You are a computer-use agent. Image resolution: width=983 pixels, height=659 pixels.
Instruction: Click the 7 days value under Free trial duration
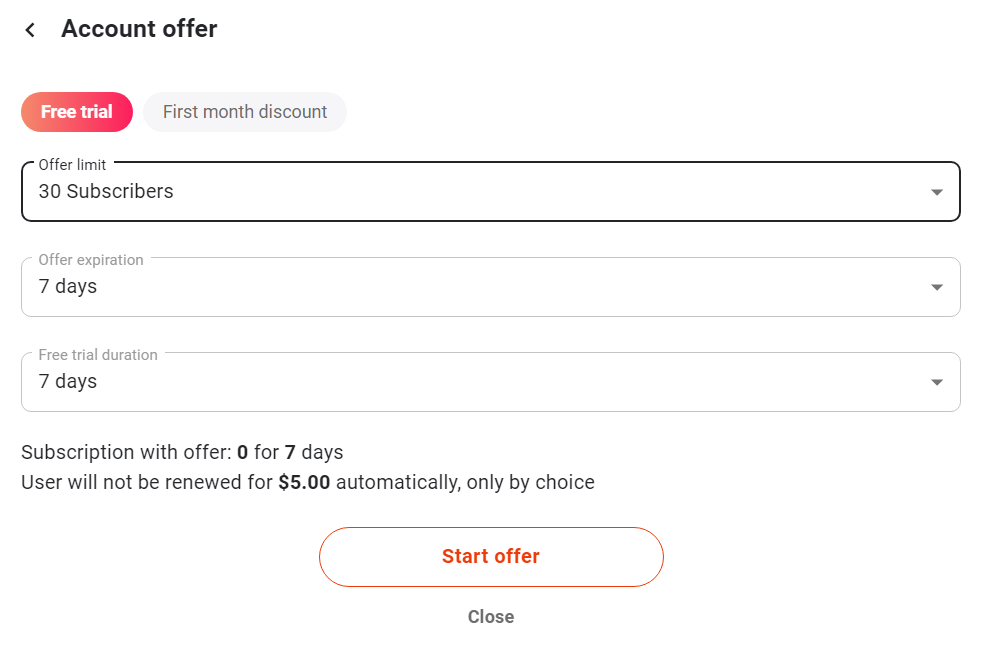[68, 382]
